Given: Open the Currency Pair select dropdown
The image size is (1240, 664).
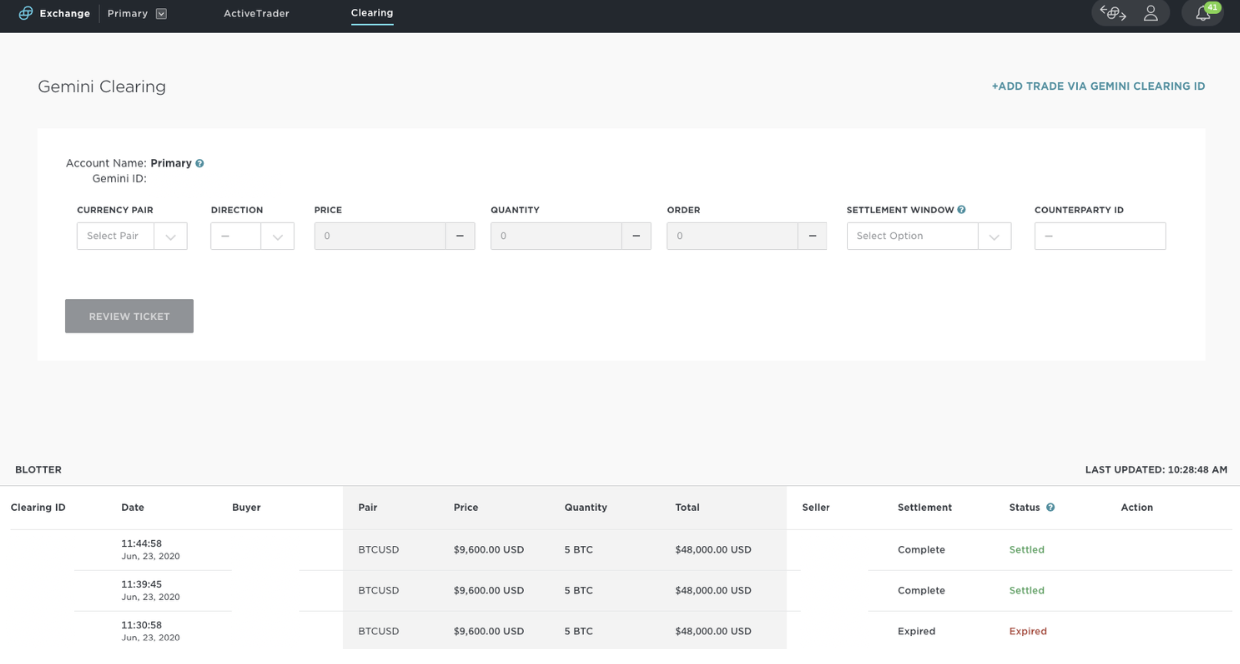Looking at the screenshot, I should click(132, 236).
